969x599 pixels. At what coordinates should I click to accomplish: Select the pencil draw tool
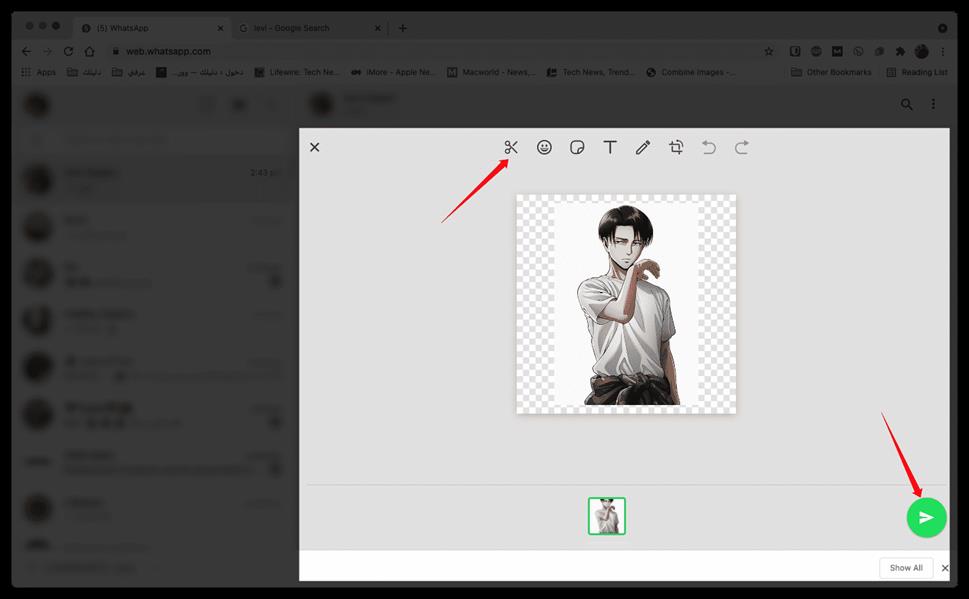643,147
